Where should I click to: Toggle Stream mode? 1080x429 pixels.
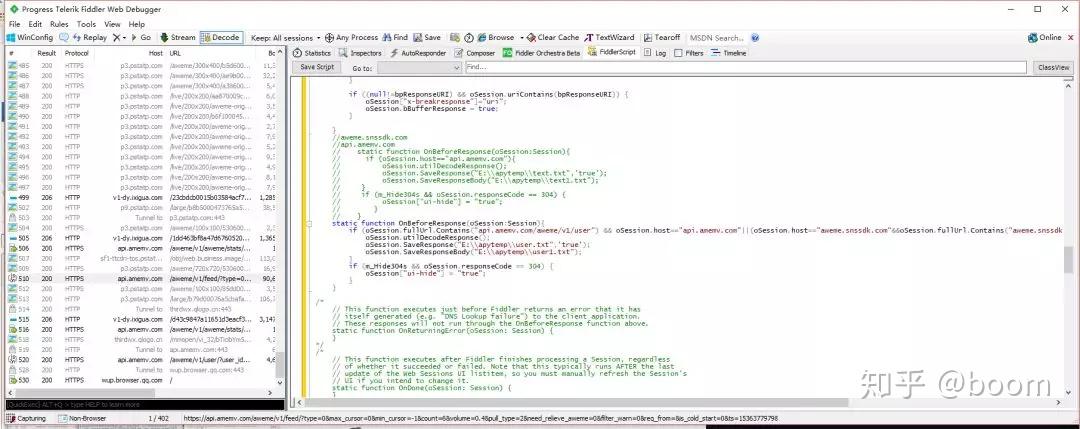point(178,37)
